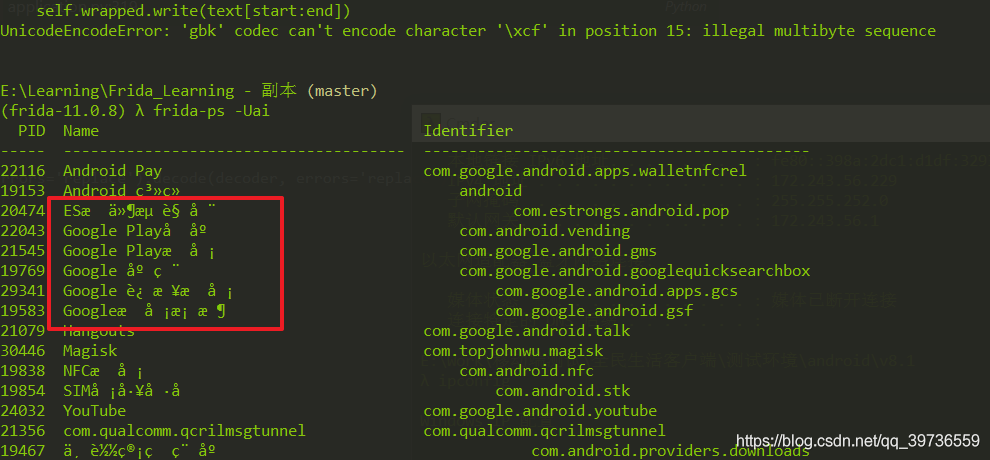Click com.android.providers.downloads identifier
The image size is (990, 460).
click(x=671, y=451)
